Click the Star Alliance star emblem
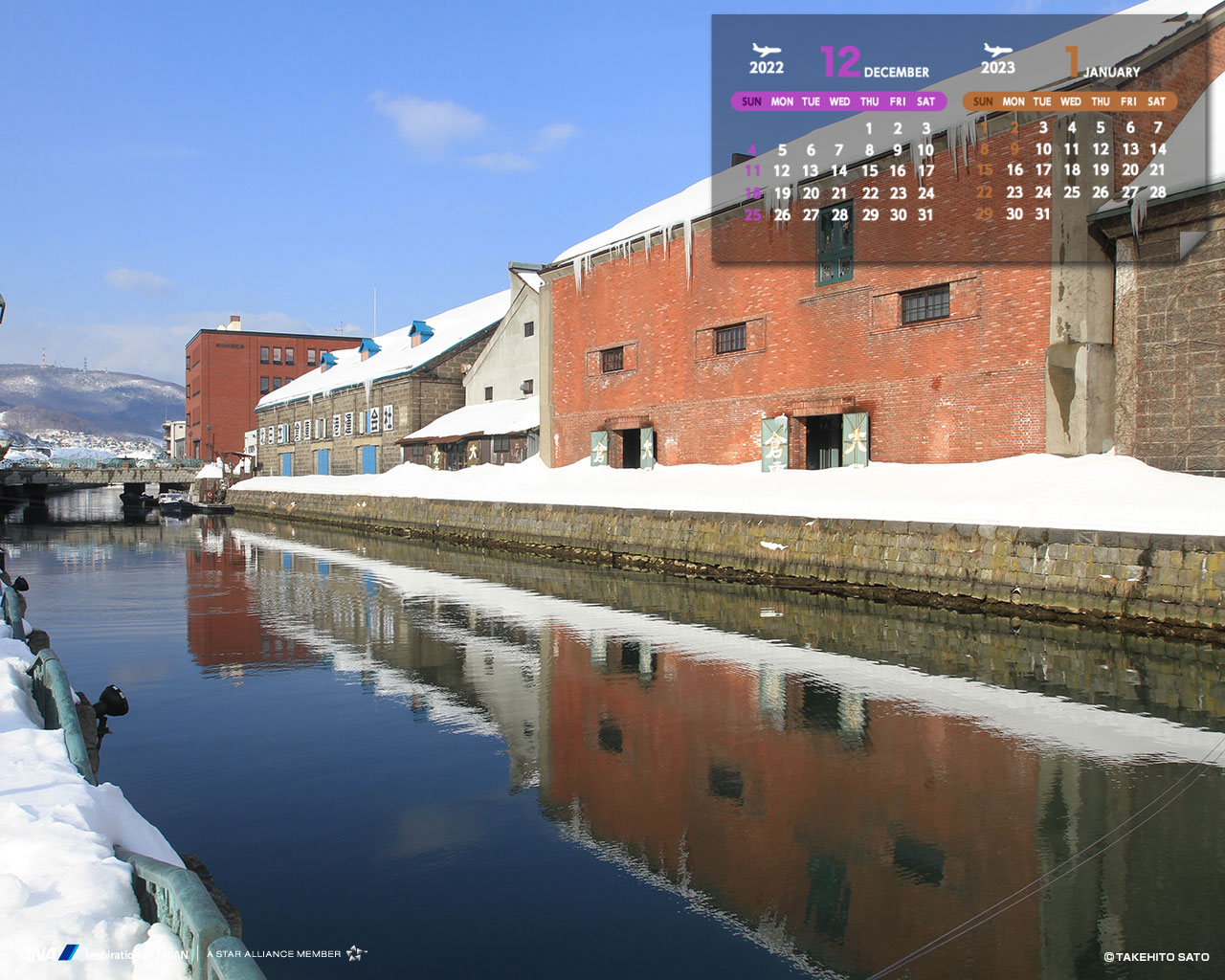 [356, 953]
